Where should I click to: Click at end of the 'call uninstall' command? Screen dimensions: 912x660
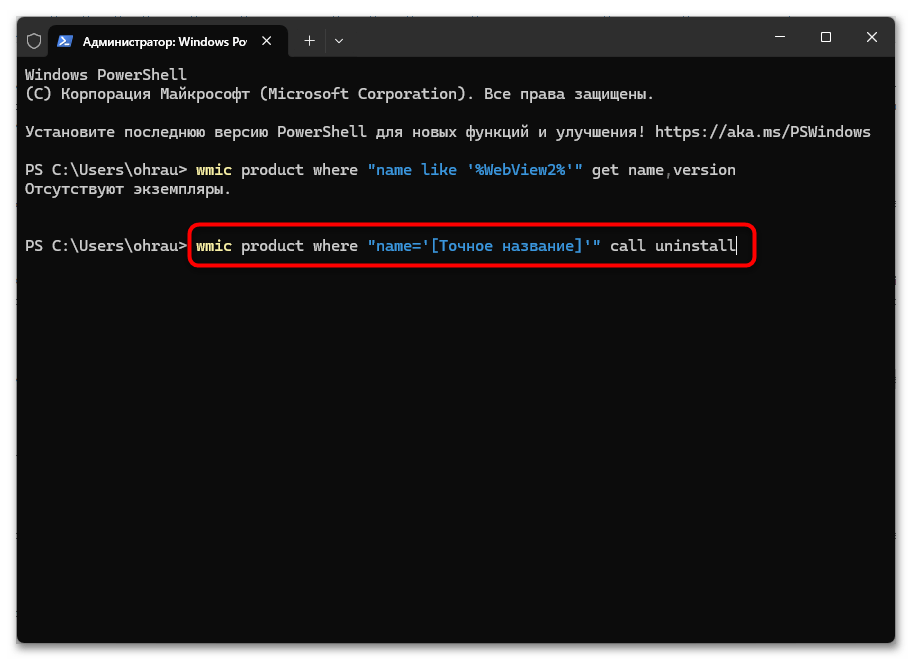click(x=736, y=246)
